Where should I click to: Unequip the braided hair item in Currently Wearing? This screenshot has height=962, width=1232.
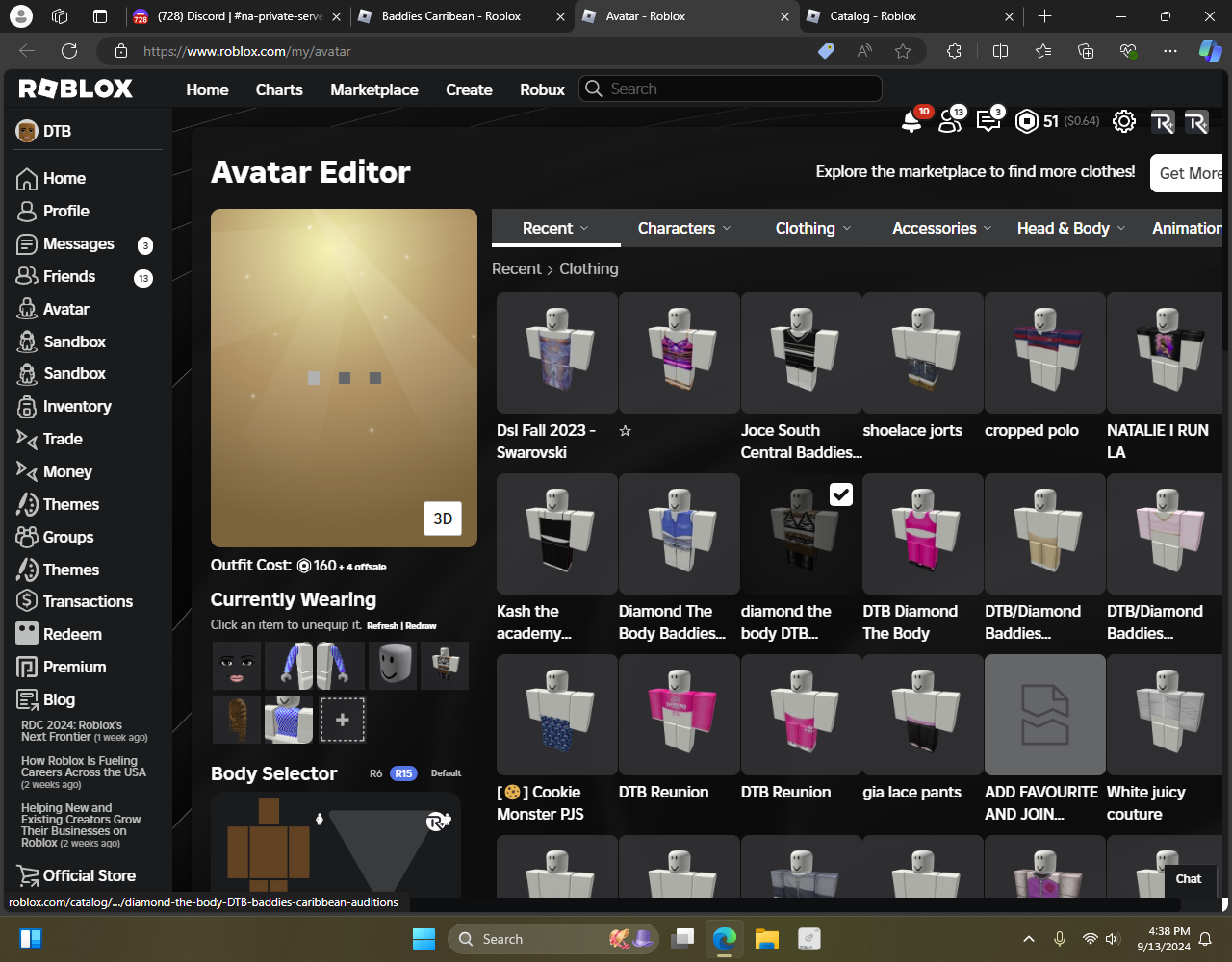tap(236, 720)
